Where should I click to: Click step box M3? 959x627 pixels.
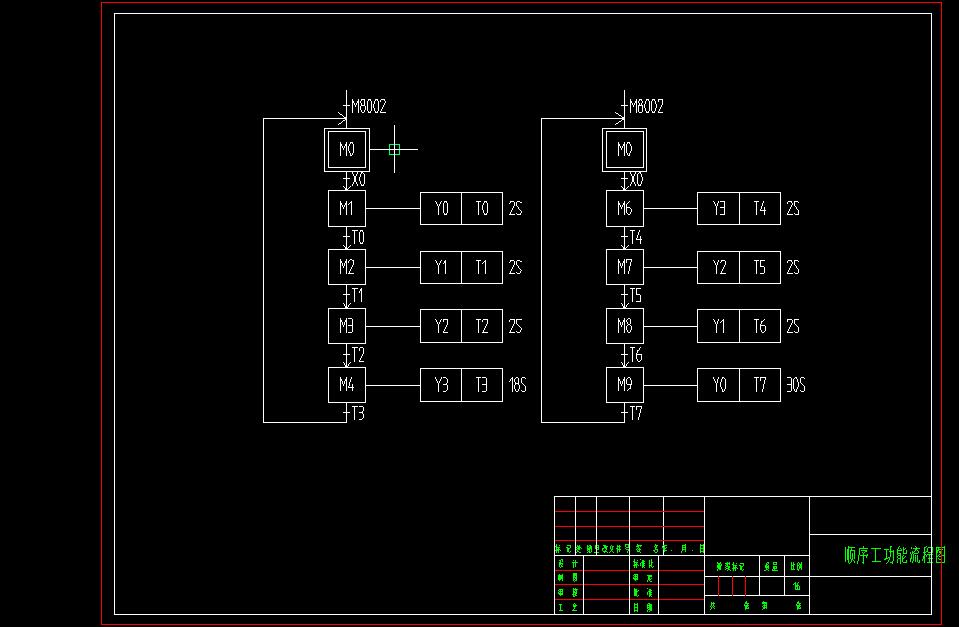tap(347, 326)
